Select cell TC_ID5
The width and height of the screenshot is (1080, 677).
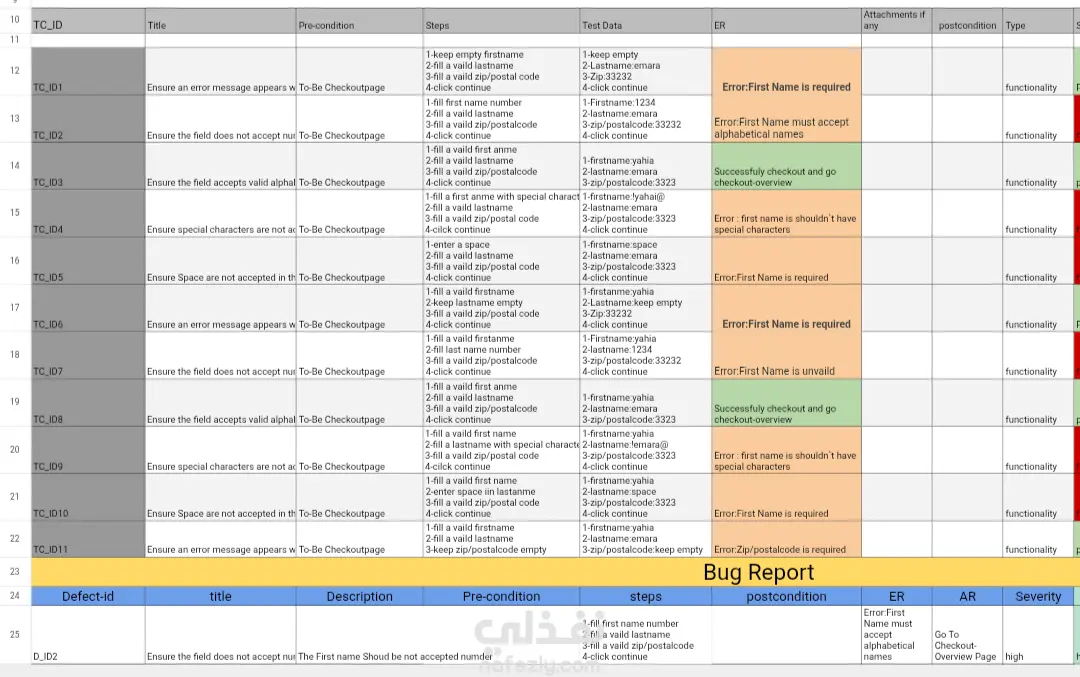coord(88,261)
